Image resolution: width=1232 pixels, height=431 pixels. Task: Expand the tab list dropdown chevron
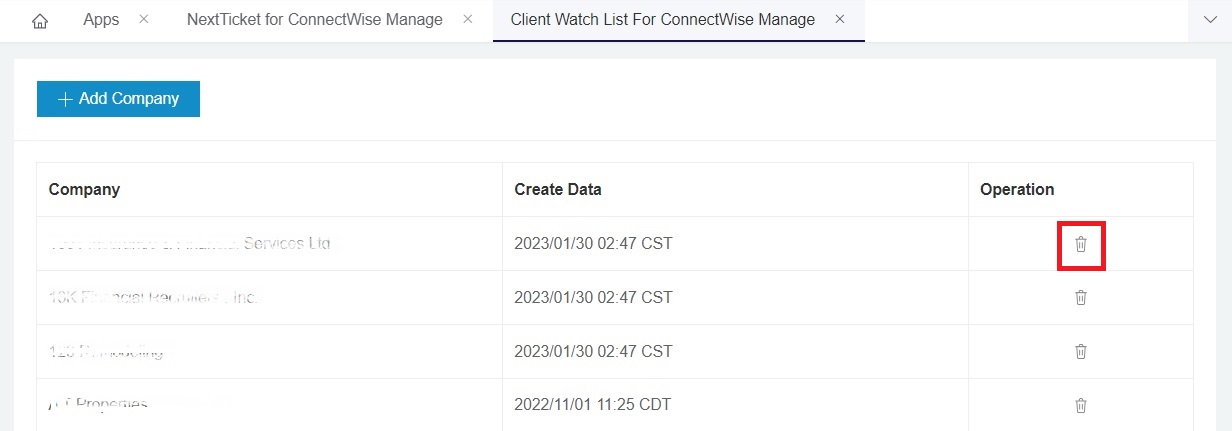[x=1209, y=20]
